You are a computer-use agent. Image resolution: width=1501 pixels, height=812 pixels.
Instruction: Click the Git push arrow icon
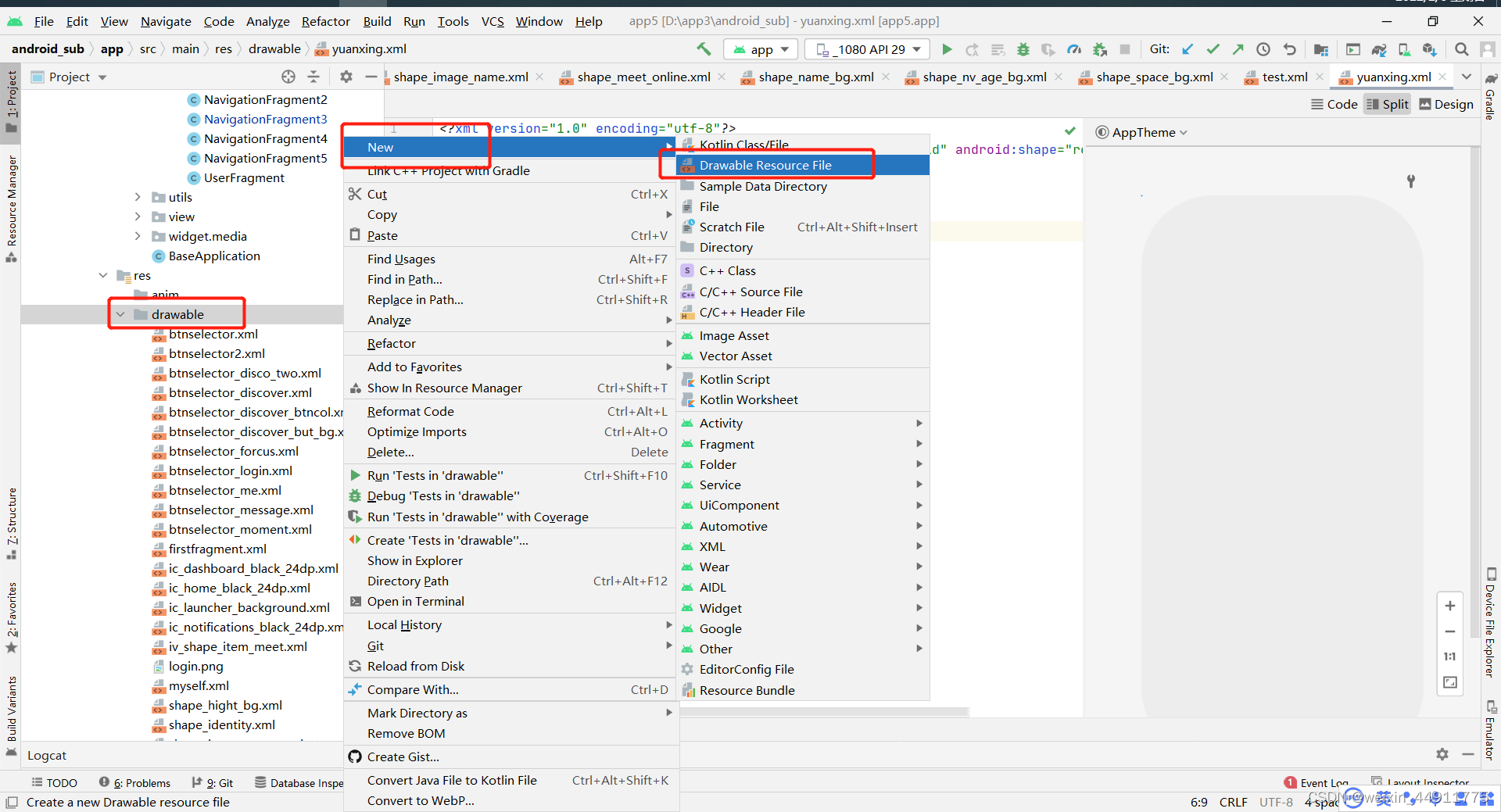click(x=1238, y=49)
